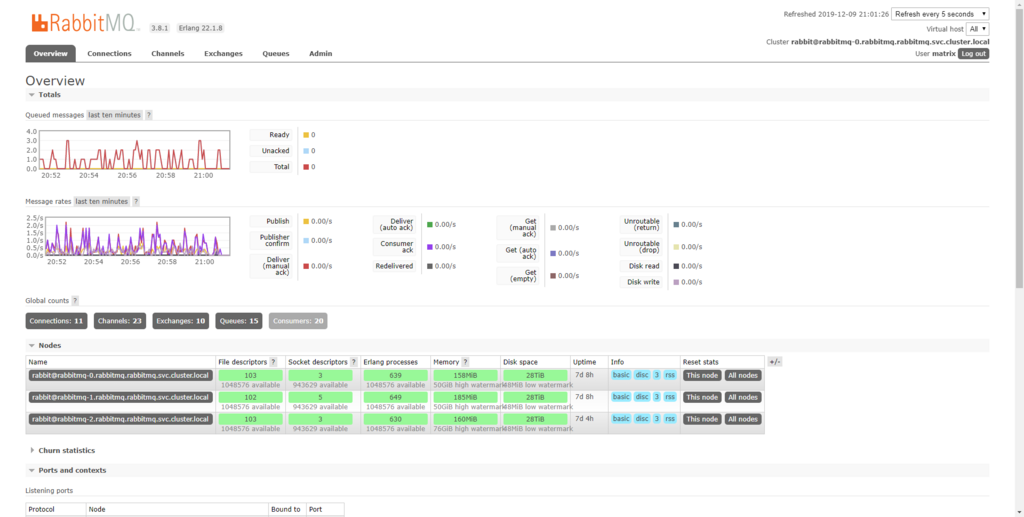Image resolution: width=1024 pixels, height=517 pixels.
Task: Click the 3.8.1 version badge
Action: click(x=160, y=28)
